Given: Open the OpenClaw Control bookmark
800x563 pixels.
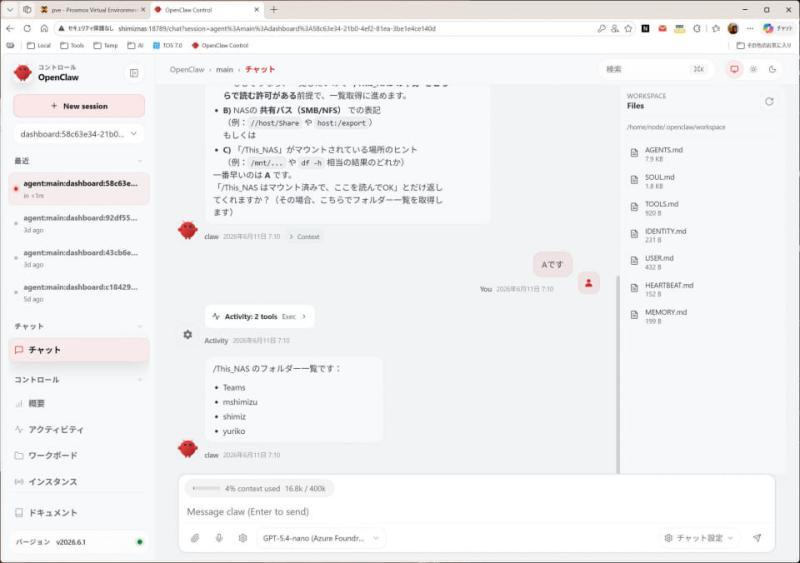Looking at the screenshot, I should coord(220,45).
